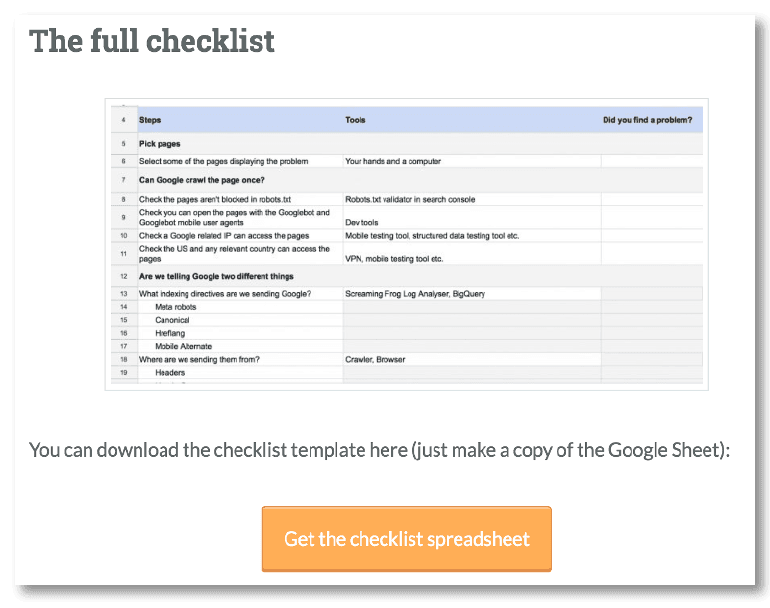Select the Steps column header cell
The width and height of the screenshot is (770, 608).
(150, 120)
